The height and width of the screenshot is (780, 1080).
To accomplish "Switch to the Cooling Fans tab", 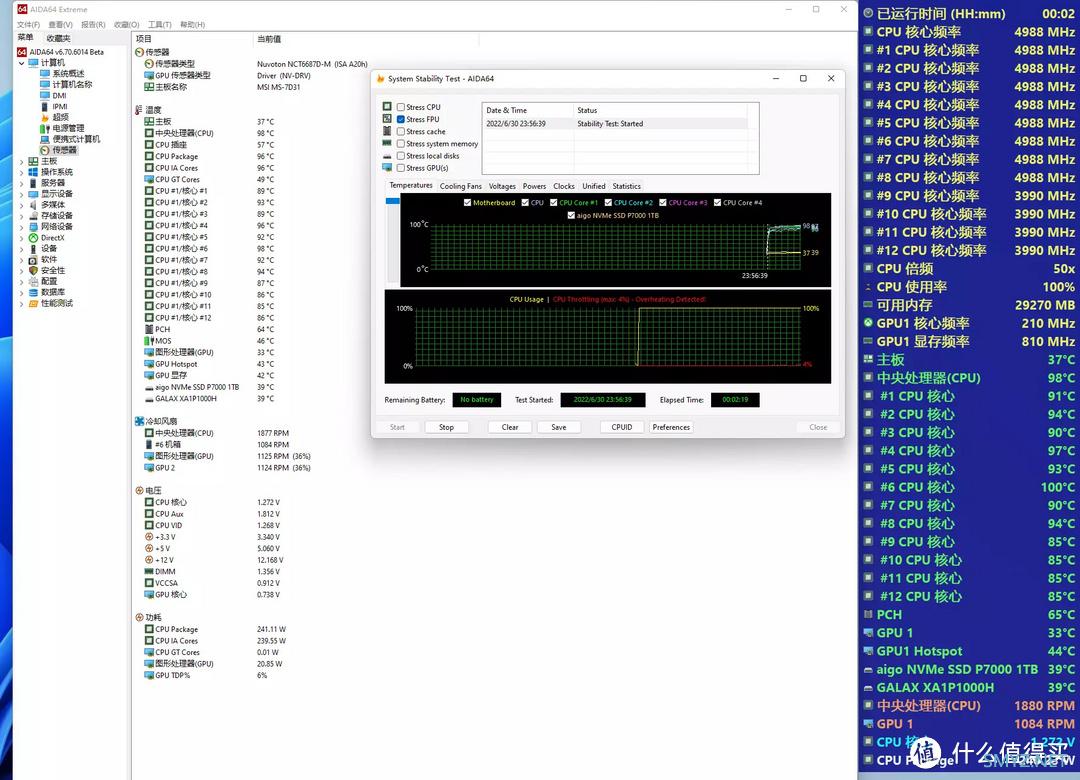I will 461,186.
